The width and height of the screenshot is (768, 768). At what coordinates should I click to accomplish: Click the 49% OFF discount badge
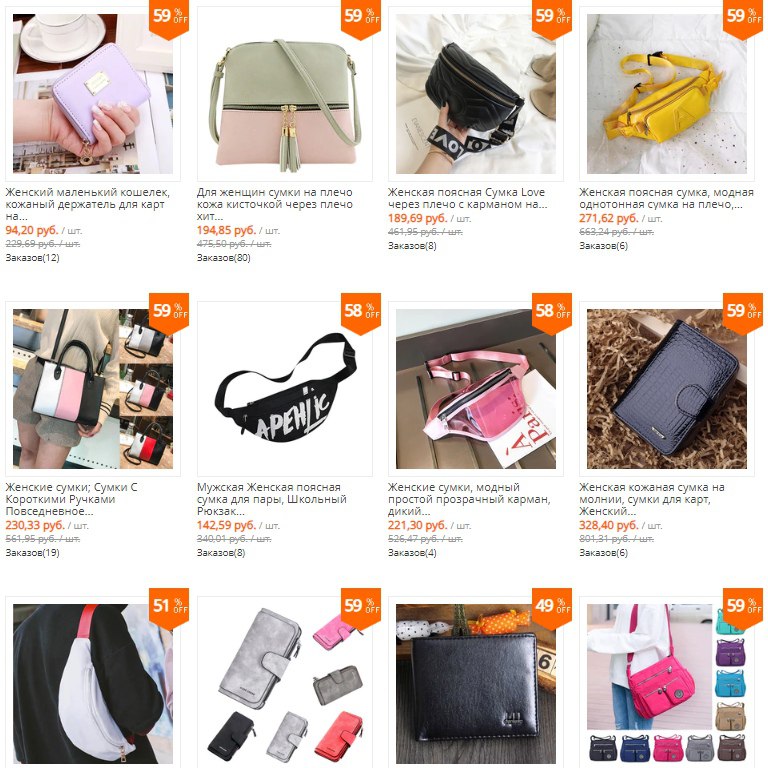pyautogui.click(x=552, y=608)
